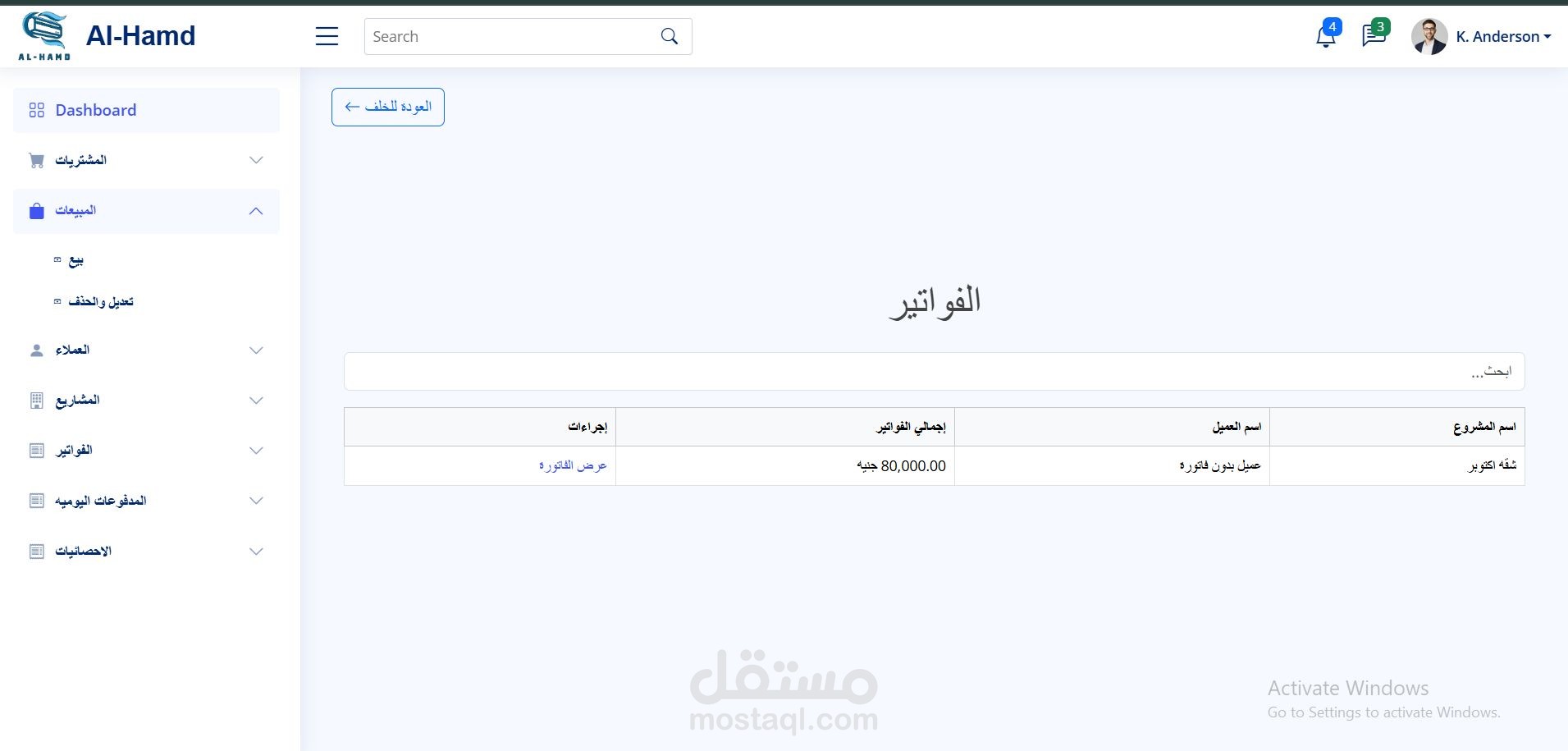
Task: Select the المبيعات sidebar label
Action: tap(75, 211)
